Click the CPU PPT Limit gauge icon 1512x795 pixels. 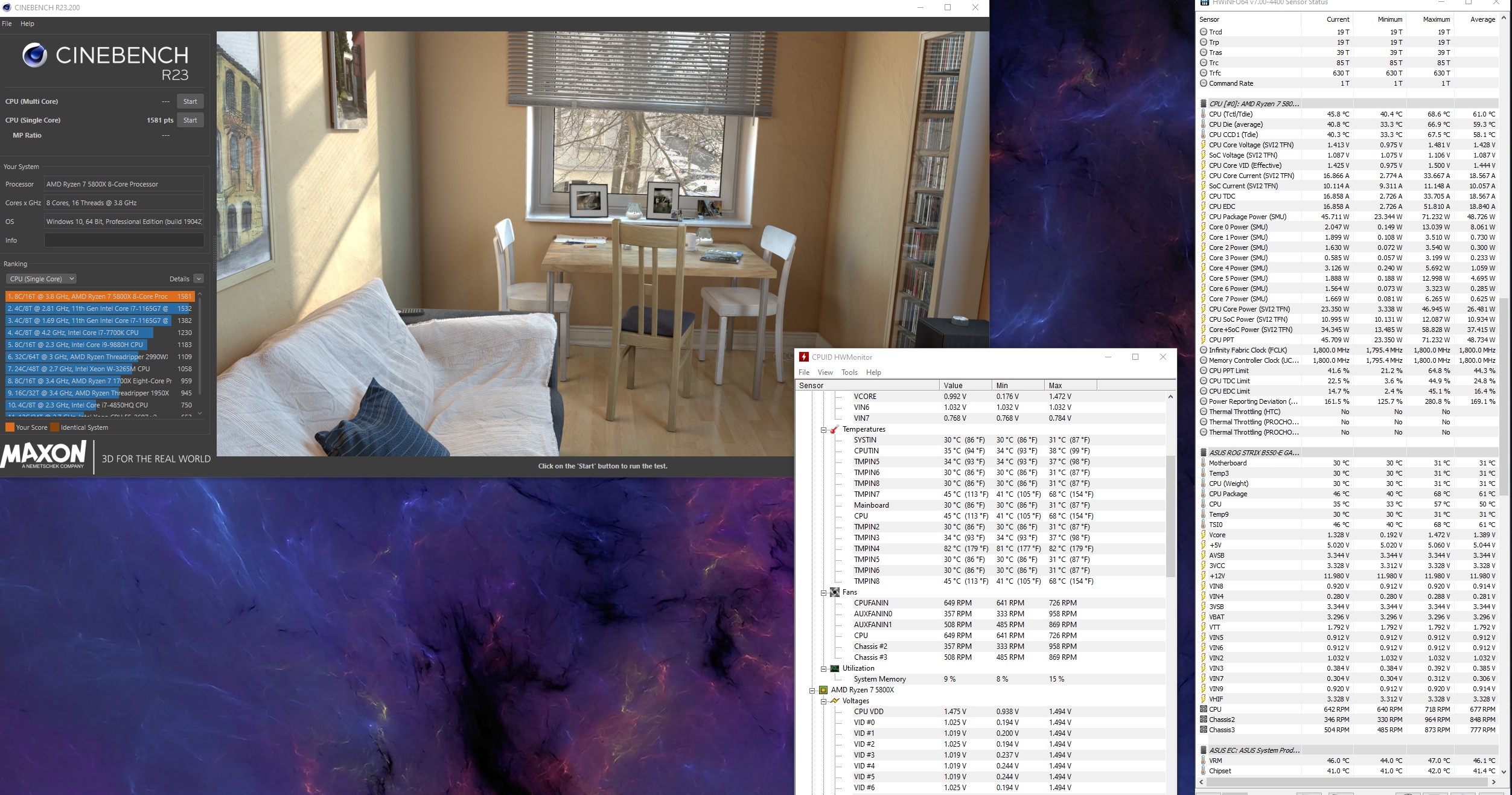click(x=1204, y=371)
